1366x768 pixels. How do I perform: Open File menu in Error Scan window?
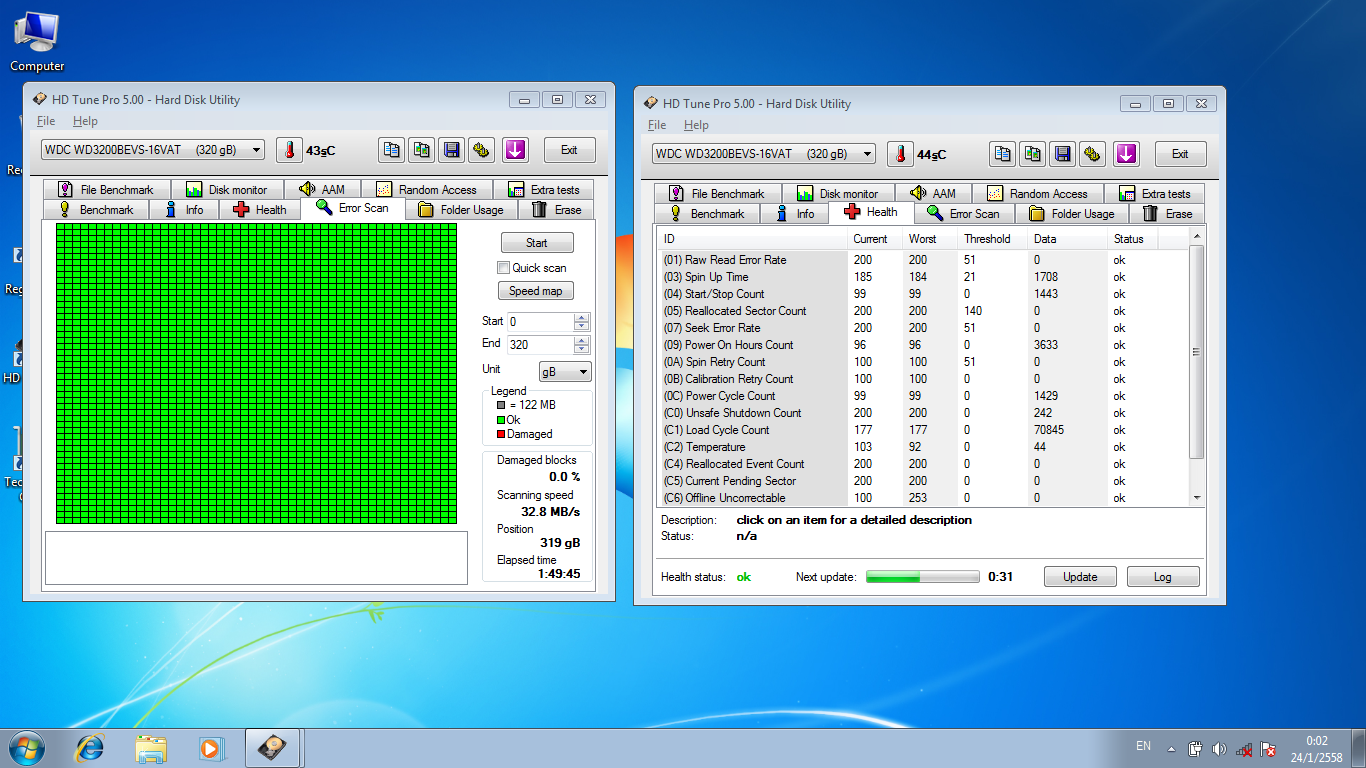coord(46,121)
